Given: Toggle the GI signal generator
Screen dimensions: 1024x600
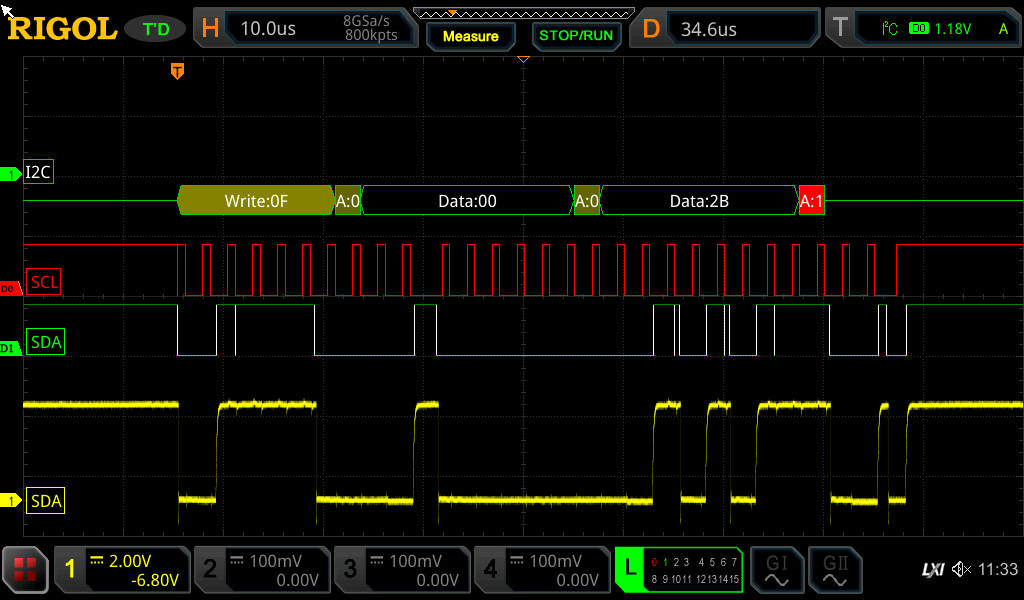Looking at the screenshot, I should coord(776,569).
